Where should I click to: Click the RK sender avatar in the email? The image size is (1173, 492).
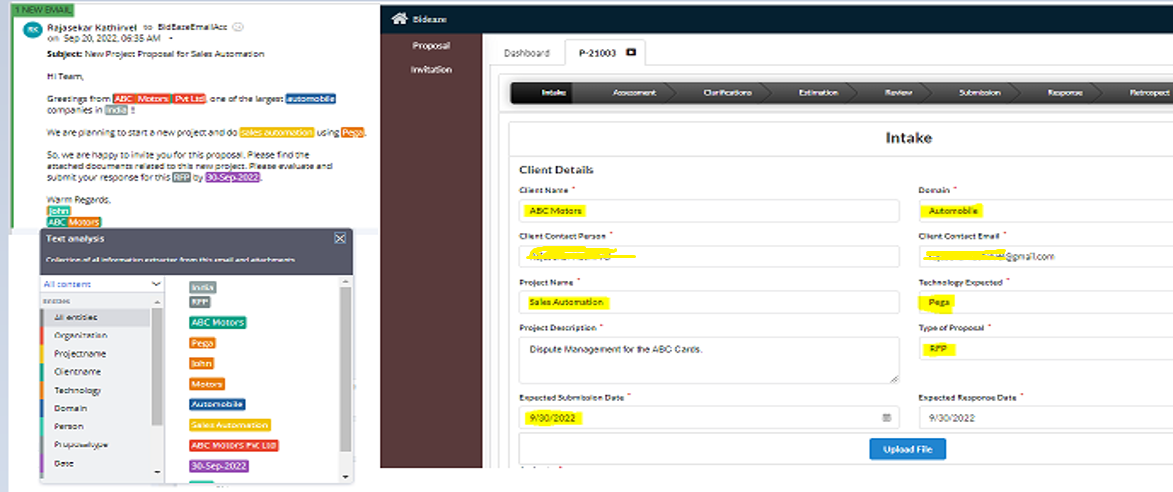coord(32,29)
